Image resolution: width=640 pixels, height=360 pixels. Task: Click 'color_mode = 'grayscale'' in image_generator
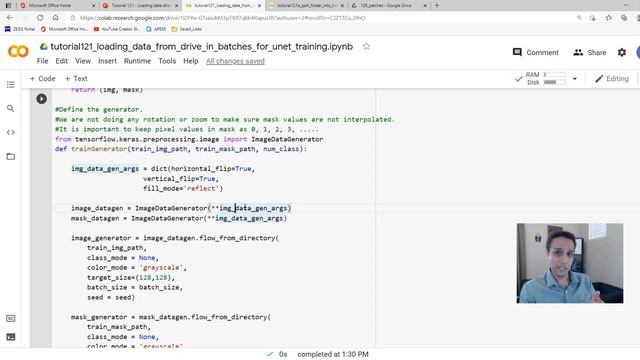(137, 268)
